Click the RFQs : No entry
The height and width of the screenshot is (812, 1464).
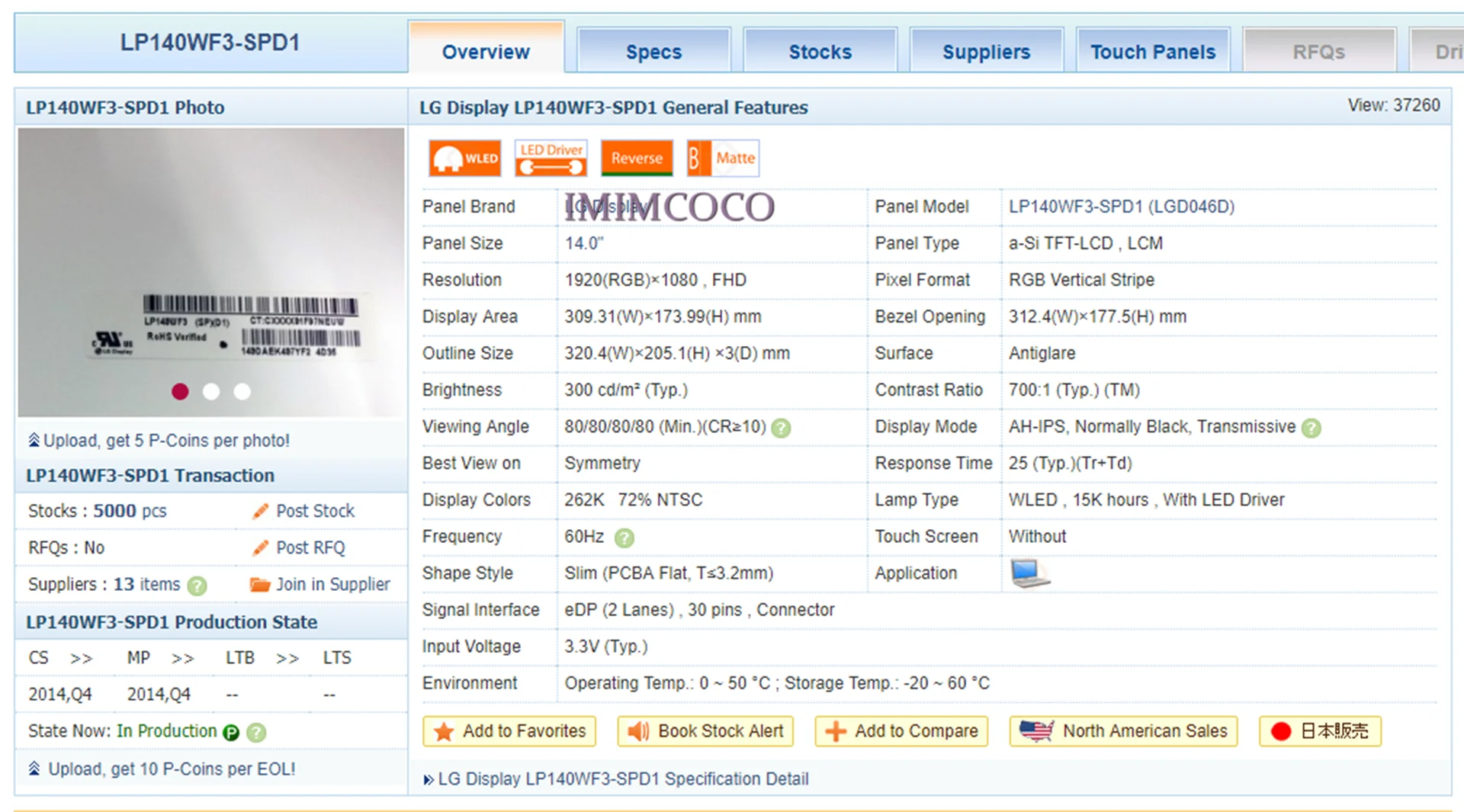(x=66, y=547)
